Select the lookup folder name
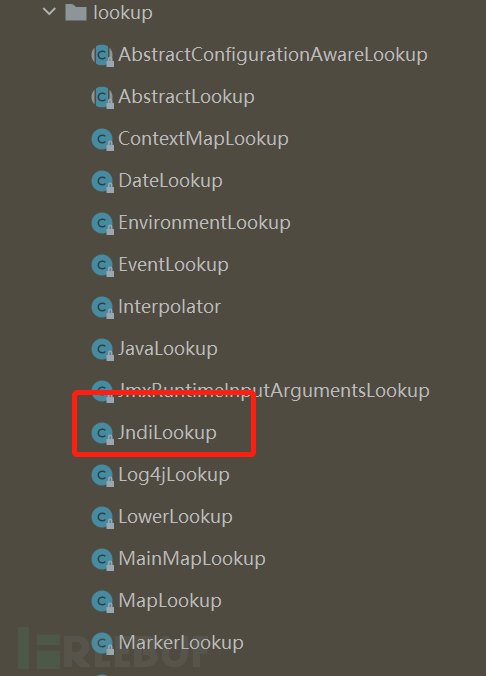 coord(123,13)
